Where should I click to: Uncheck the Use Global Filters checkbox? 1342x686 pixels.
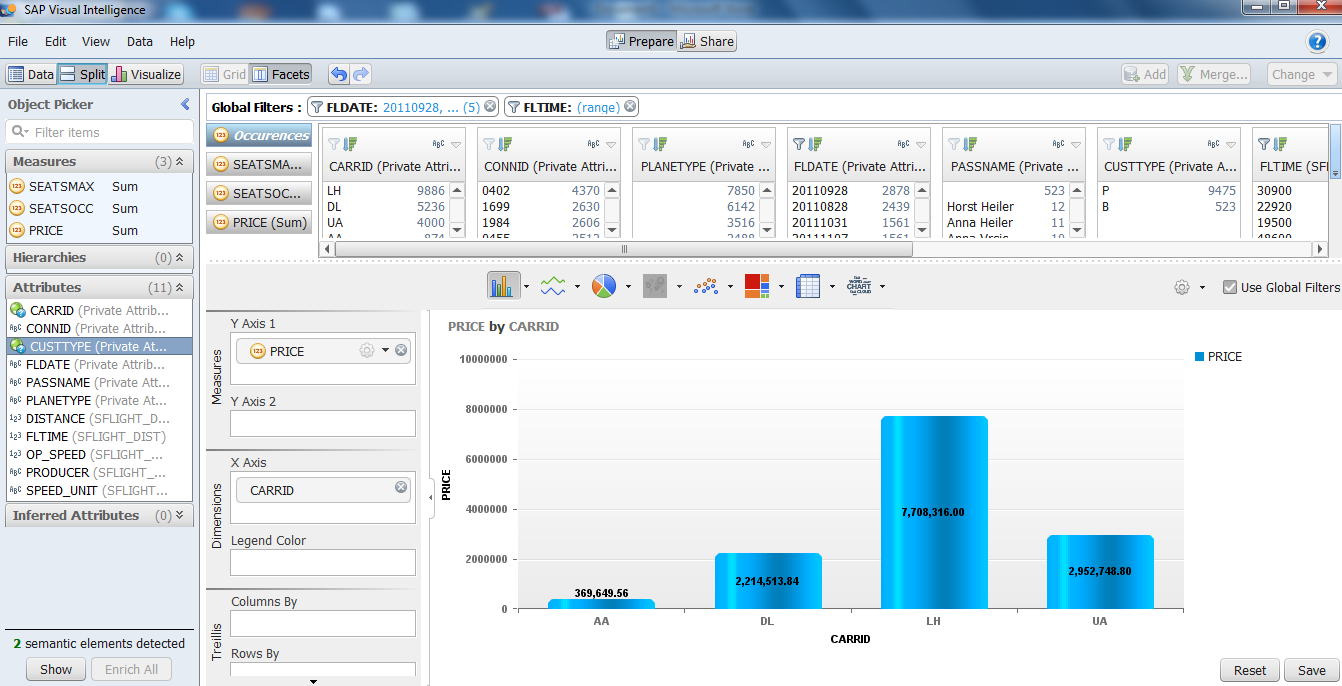1229,286
